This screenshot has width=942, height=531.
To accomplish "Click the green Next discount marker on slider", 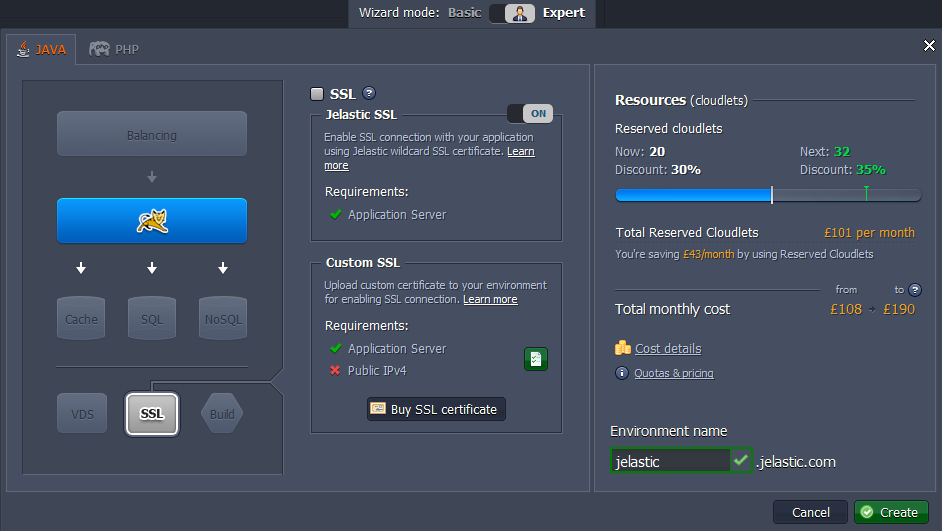I will 866,193.
